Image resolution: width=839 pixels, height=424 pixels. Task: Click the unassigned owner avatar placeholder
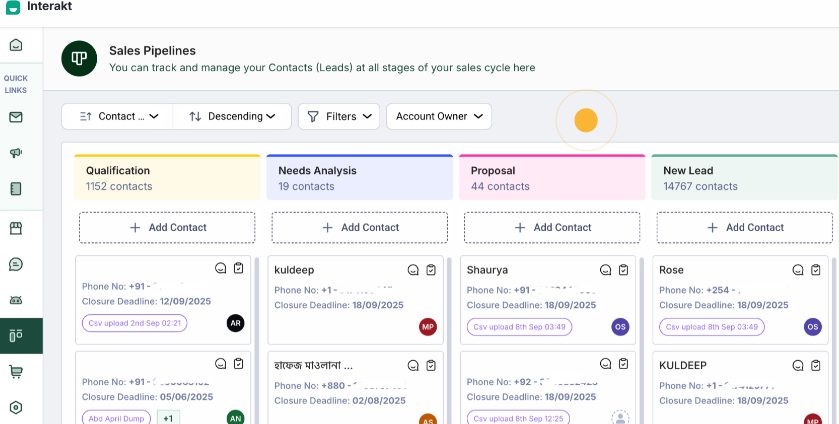pos(620,418)
